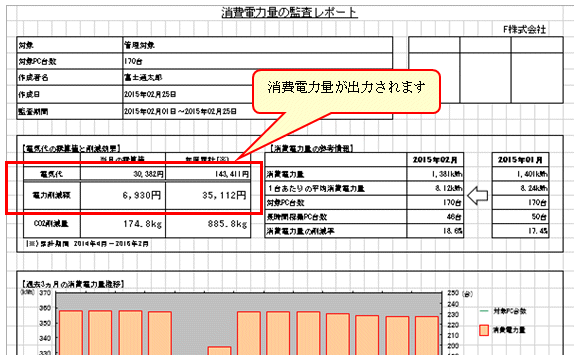This screenshot has height=361, width=581.
Task: Click the first empty approval stamp box
Action: pyautogui.click(x=434, y=70)
